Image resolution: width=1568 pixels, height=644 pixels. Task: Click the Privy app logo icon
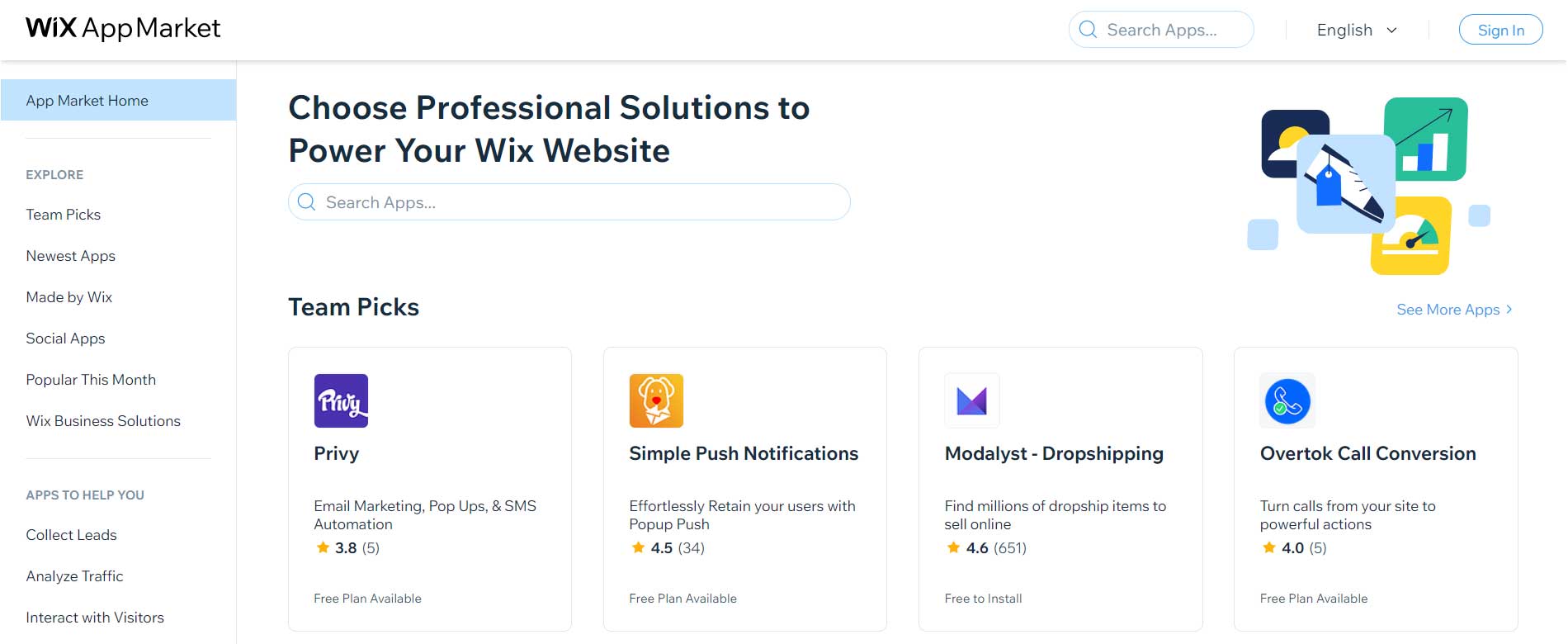pyautogui.click(x=341, y=400)
